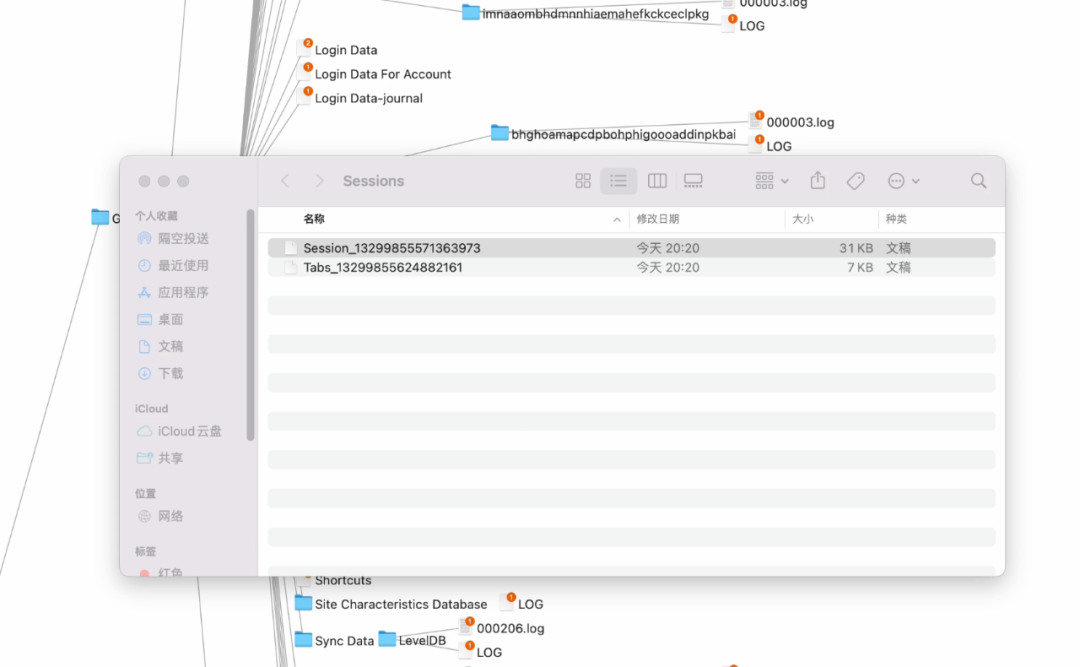Sort by 大小 column header
This screenshot has width=1080, height=667.
click(x=802, y=219)
